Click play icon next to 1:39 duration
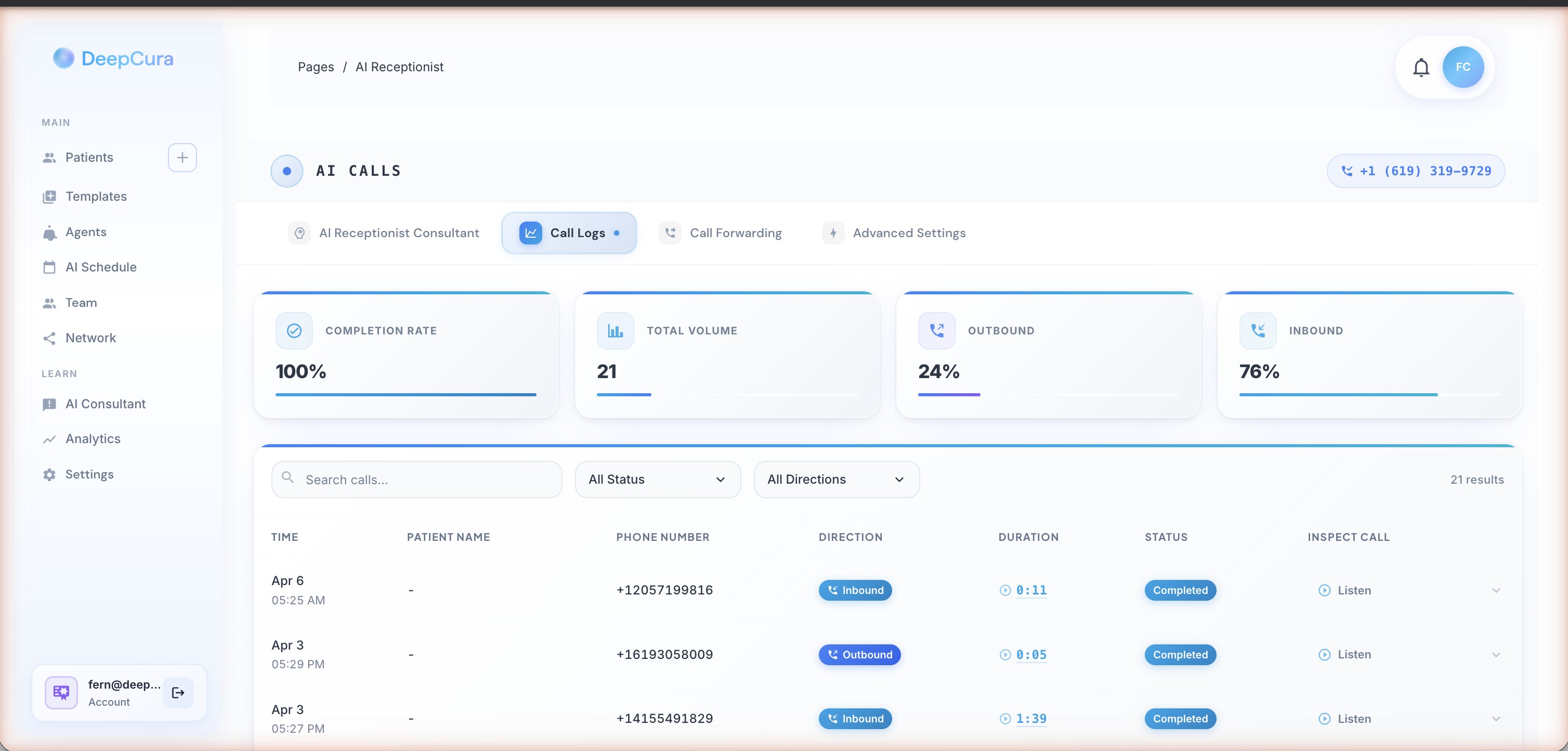 coord(1005,719)
